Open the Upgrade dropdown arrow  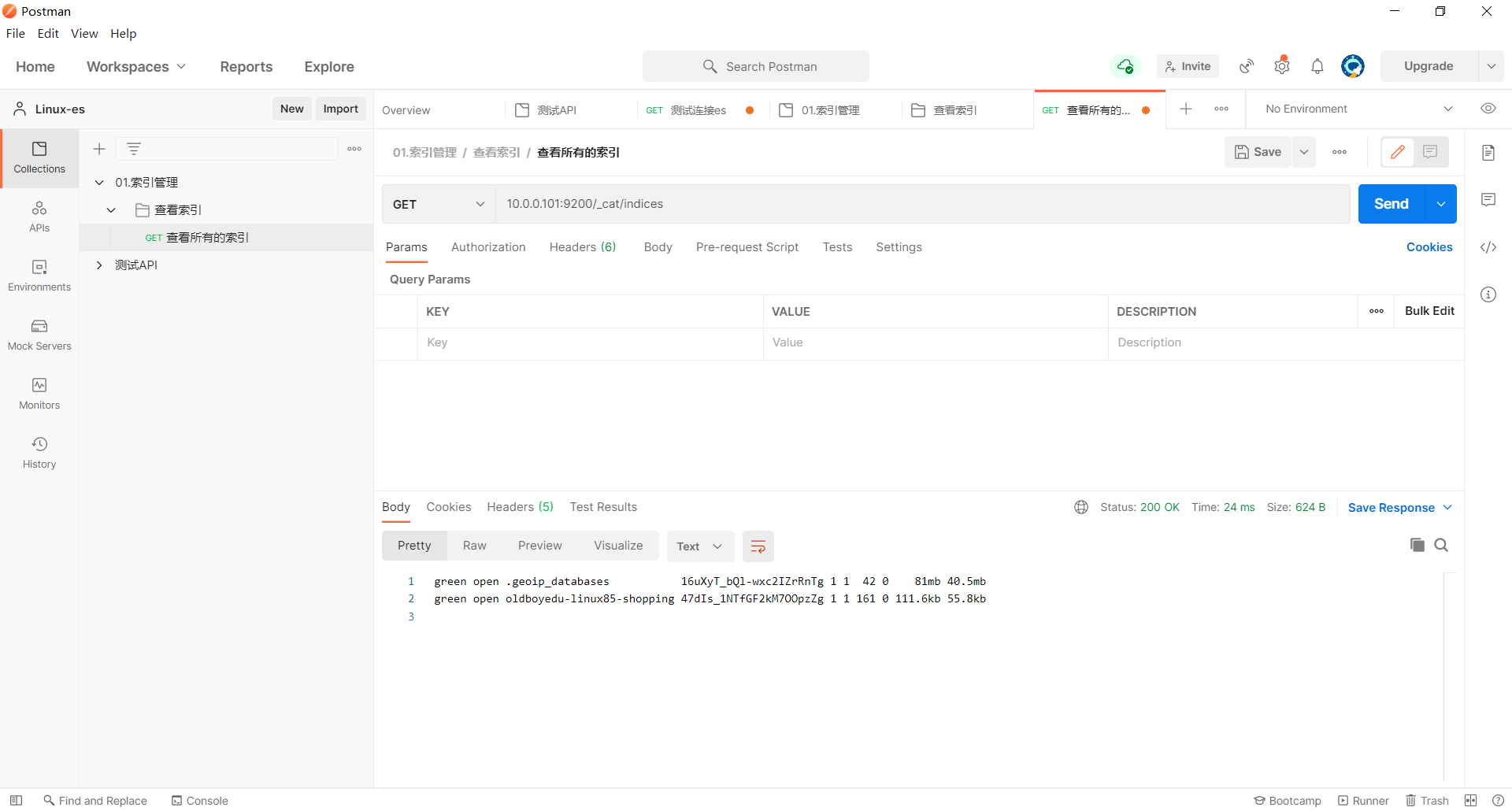click(x=1492, y=66)
